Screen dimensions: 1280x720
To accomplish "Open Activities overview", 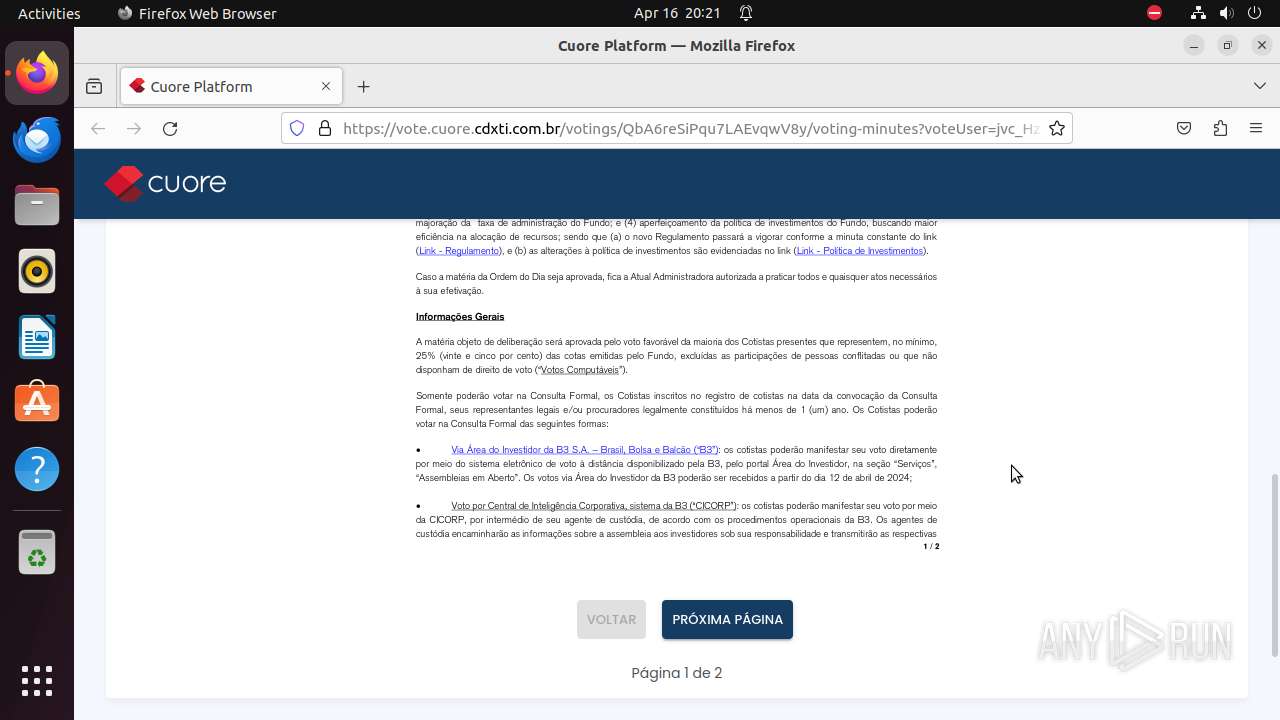I will pos(49,13).
